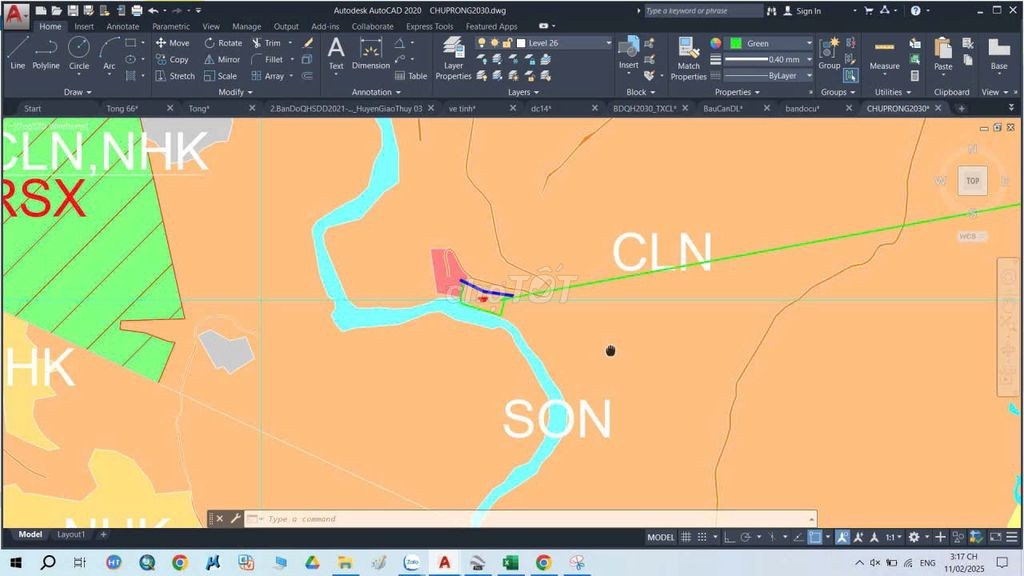The image size is (1024, 576).
Task: Switch to the bandocu drawing tab
Action: (802, 108)
